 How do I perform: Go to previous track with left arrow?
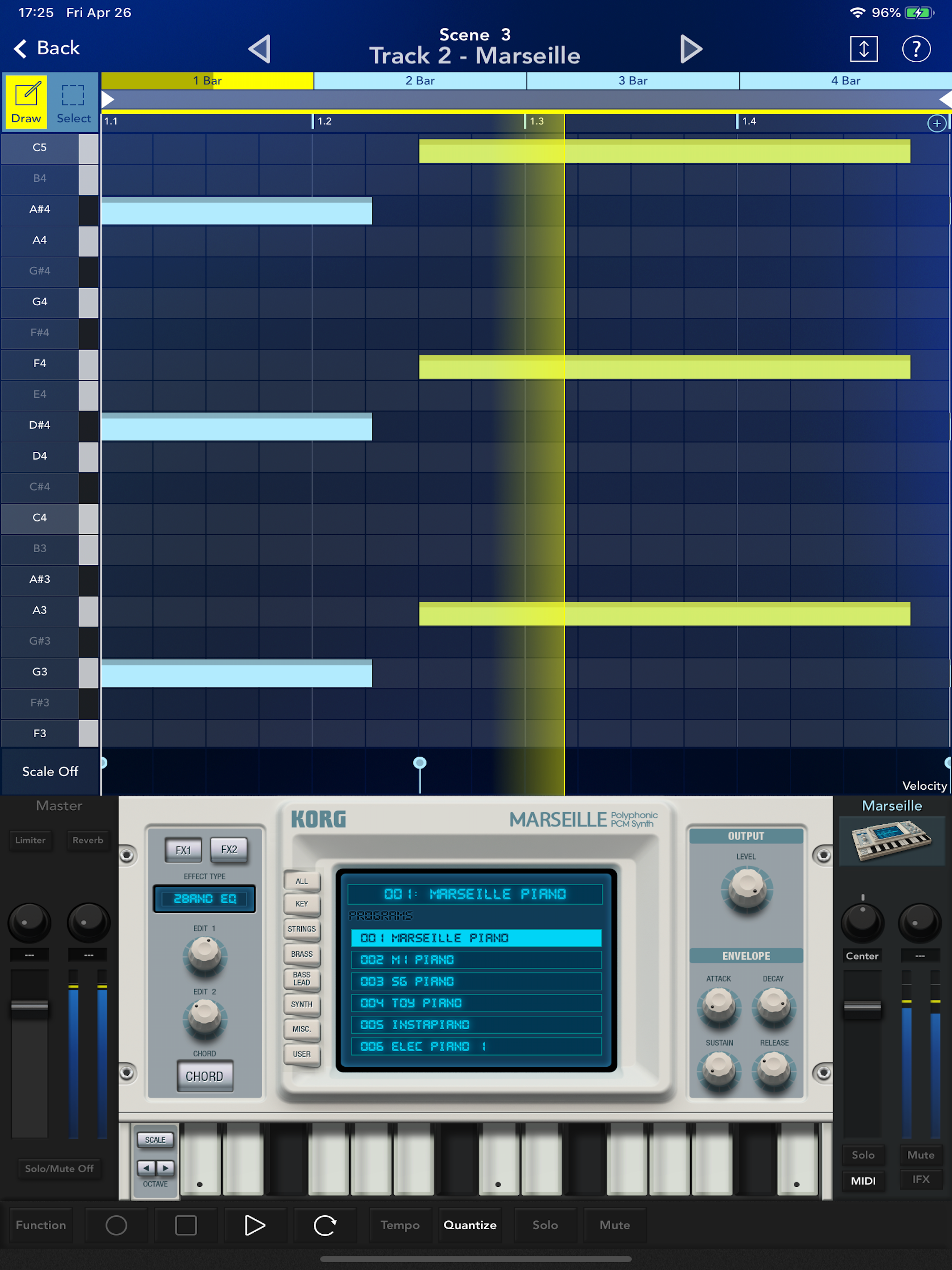(x=259, y=49)
